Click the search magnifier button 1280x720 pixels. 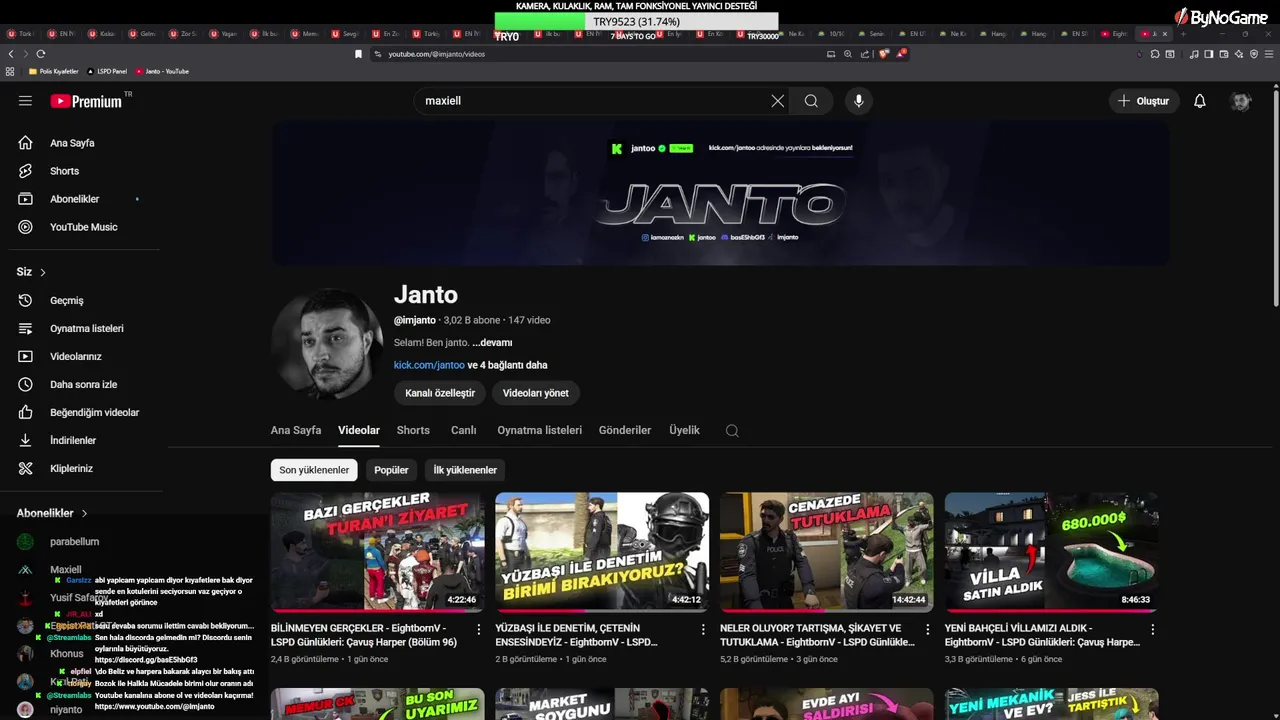click(x=811, y=101)
